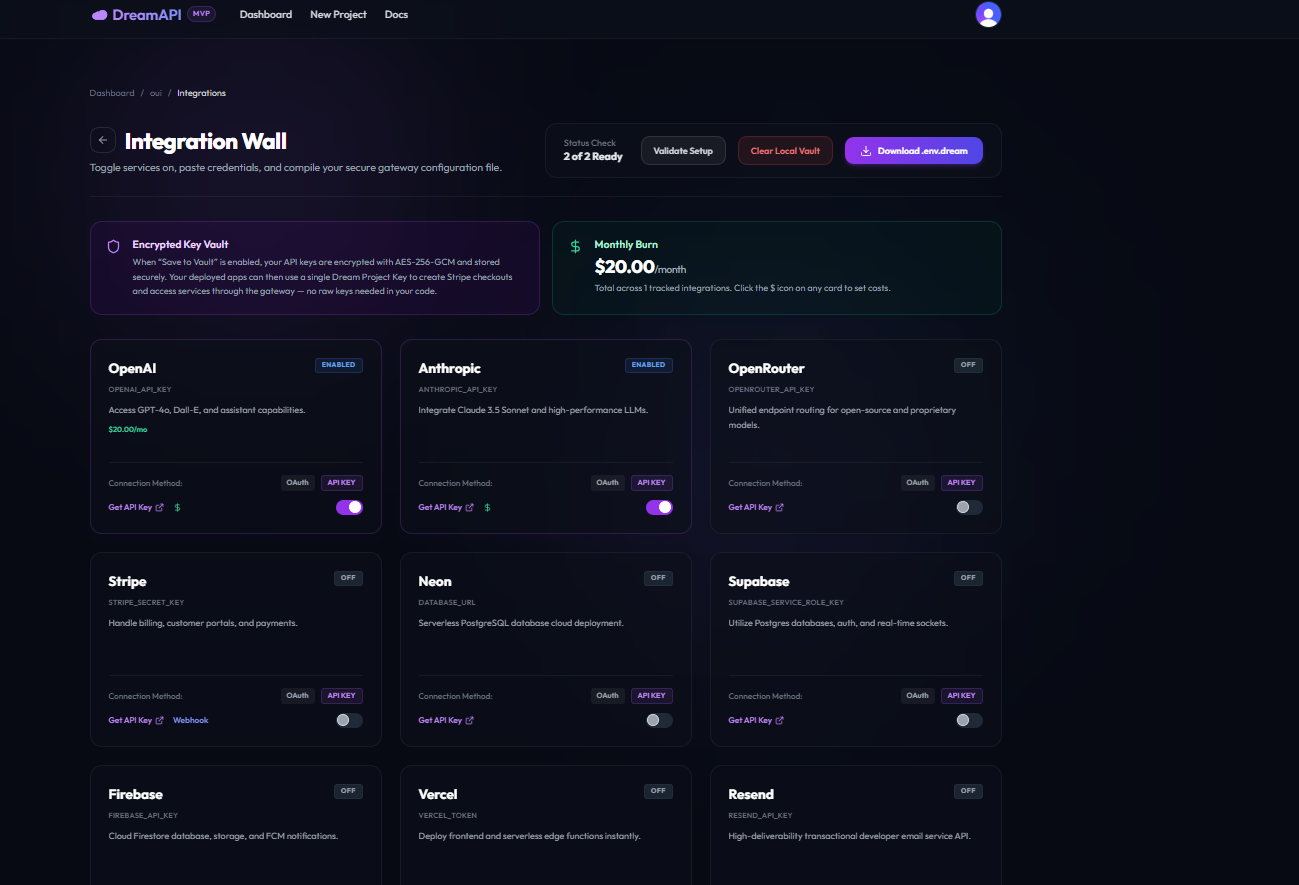
Task: Switch on the Stripe integration
Action: (349, 720)
